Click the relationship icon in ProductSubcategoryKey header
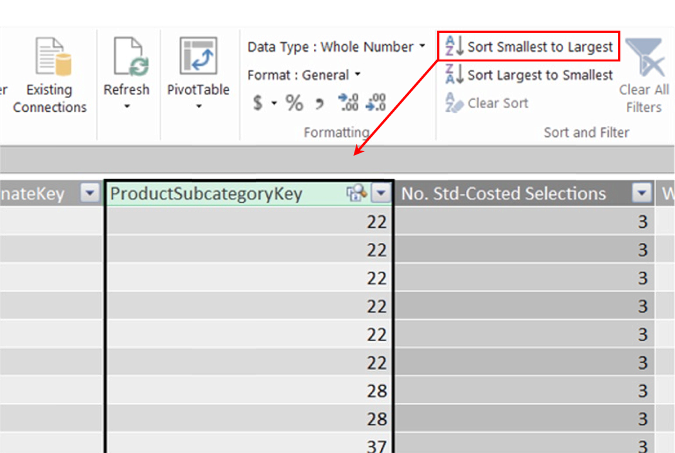 point(355,194)
